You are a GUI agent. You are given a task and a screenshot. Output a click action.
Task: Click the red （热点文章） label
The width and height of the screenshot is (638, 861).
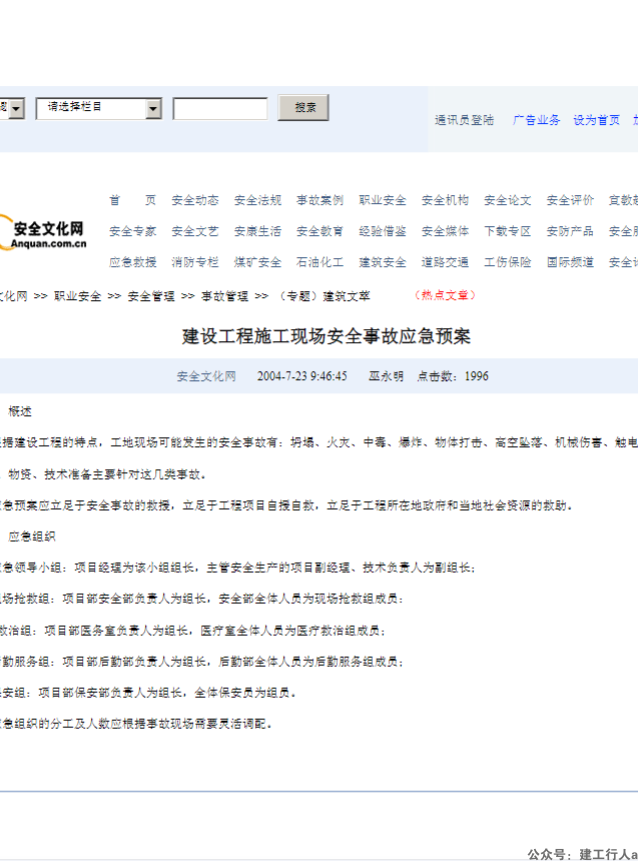(x=445, y=295)
